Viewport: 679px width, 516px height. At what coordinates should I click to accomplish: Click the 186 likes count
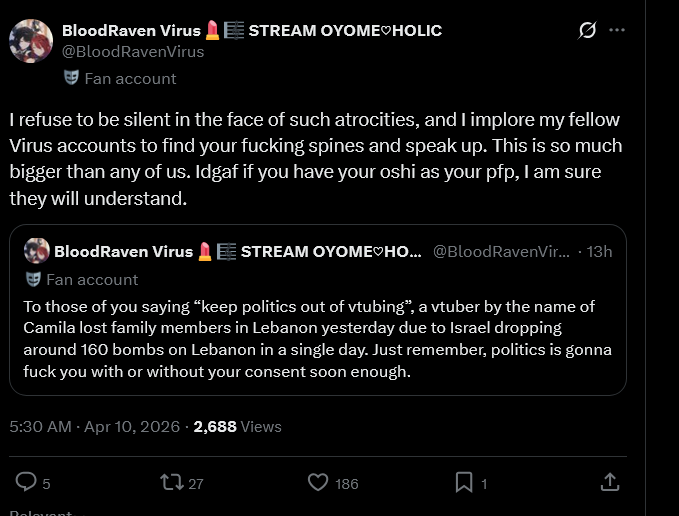pos(346,484)
